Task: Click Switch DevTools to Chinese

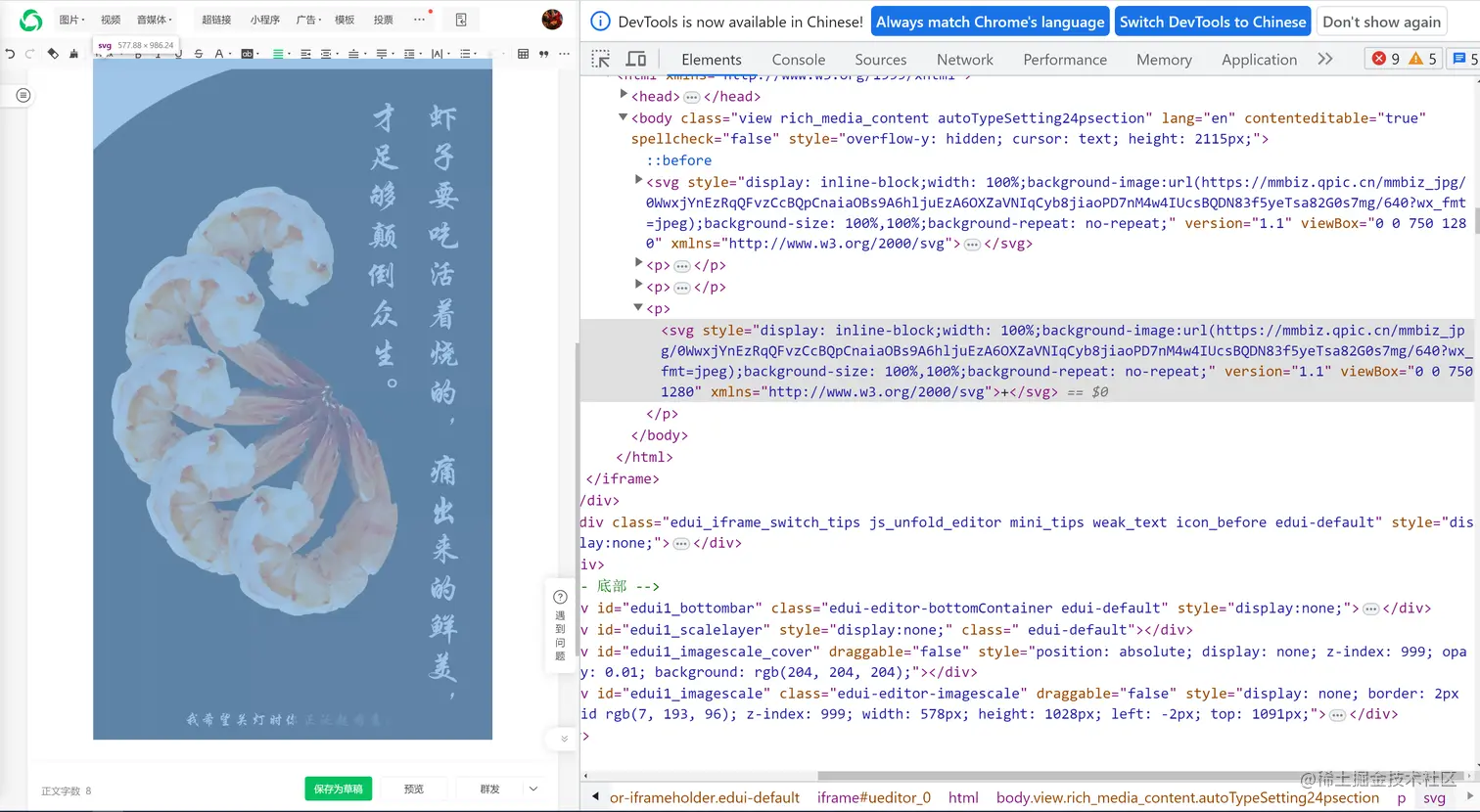Action: tap(1213, 22)
